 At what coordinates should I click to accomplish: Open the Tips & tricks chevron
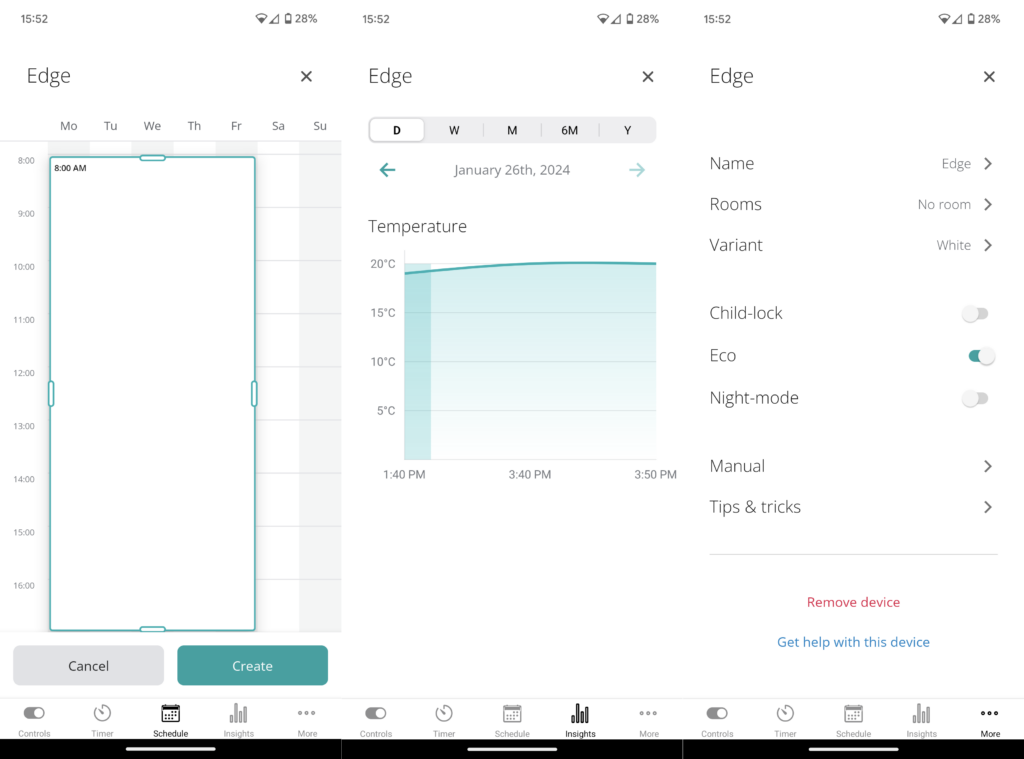pos(988,507)
